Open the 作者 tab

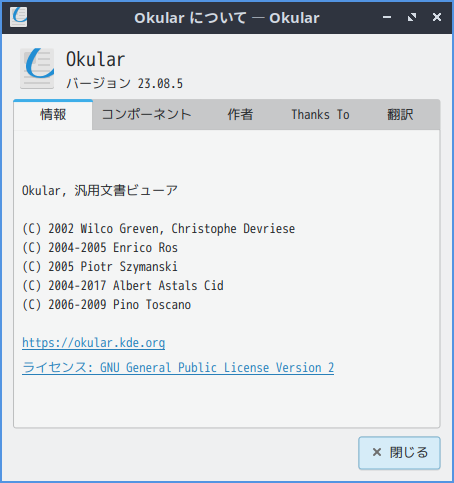coord(240,115)
